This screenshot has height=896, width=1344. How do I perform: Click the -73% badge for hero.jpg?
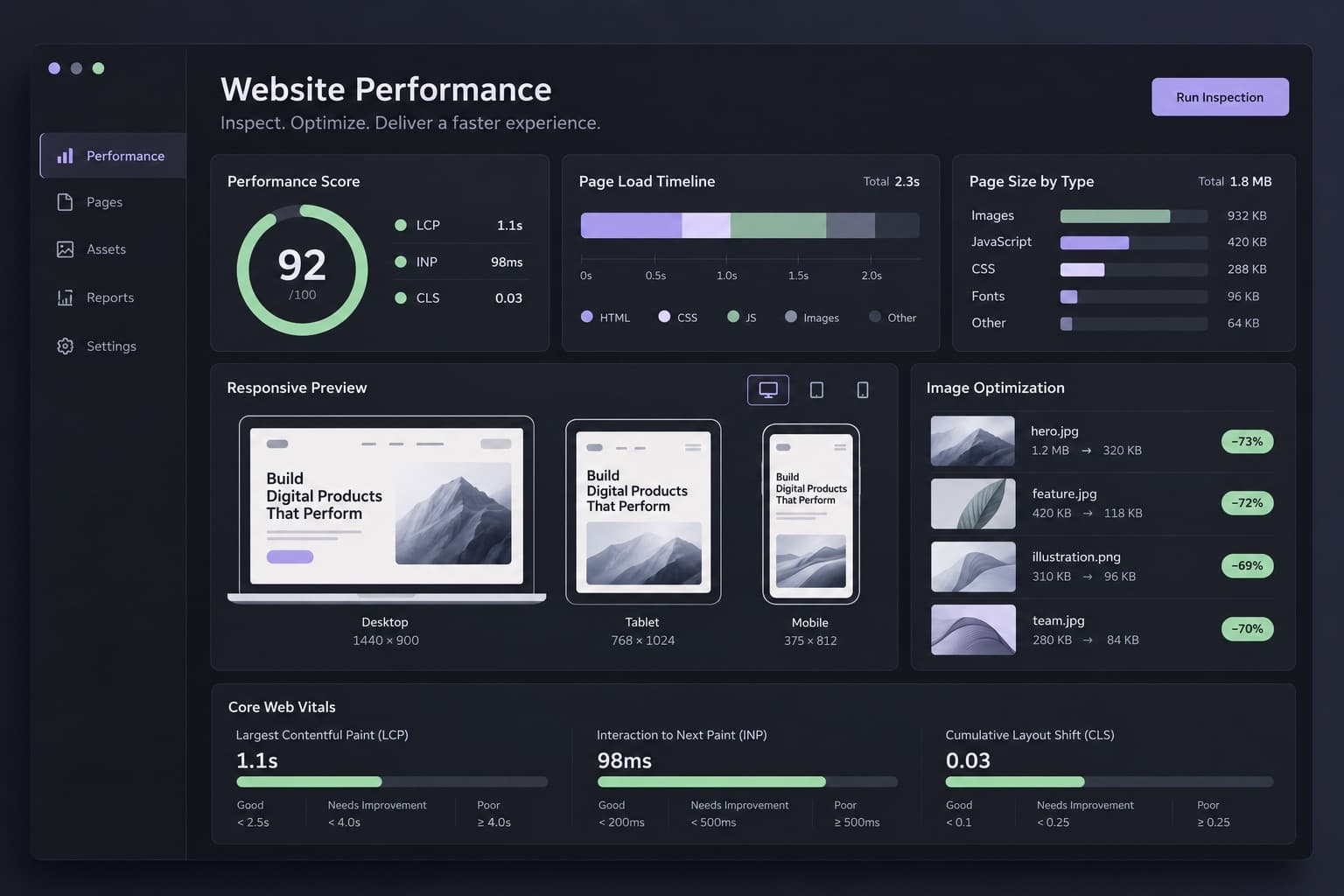1247,441
